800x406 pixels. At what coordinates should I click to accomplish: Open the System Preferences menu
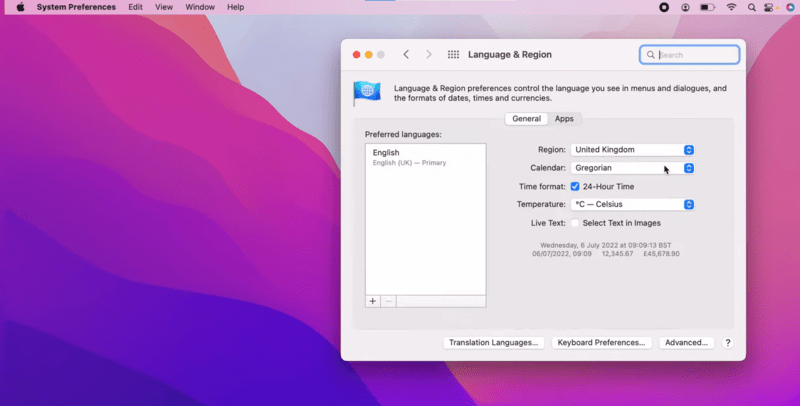point(76,7)
